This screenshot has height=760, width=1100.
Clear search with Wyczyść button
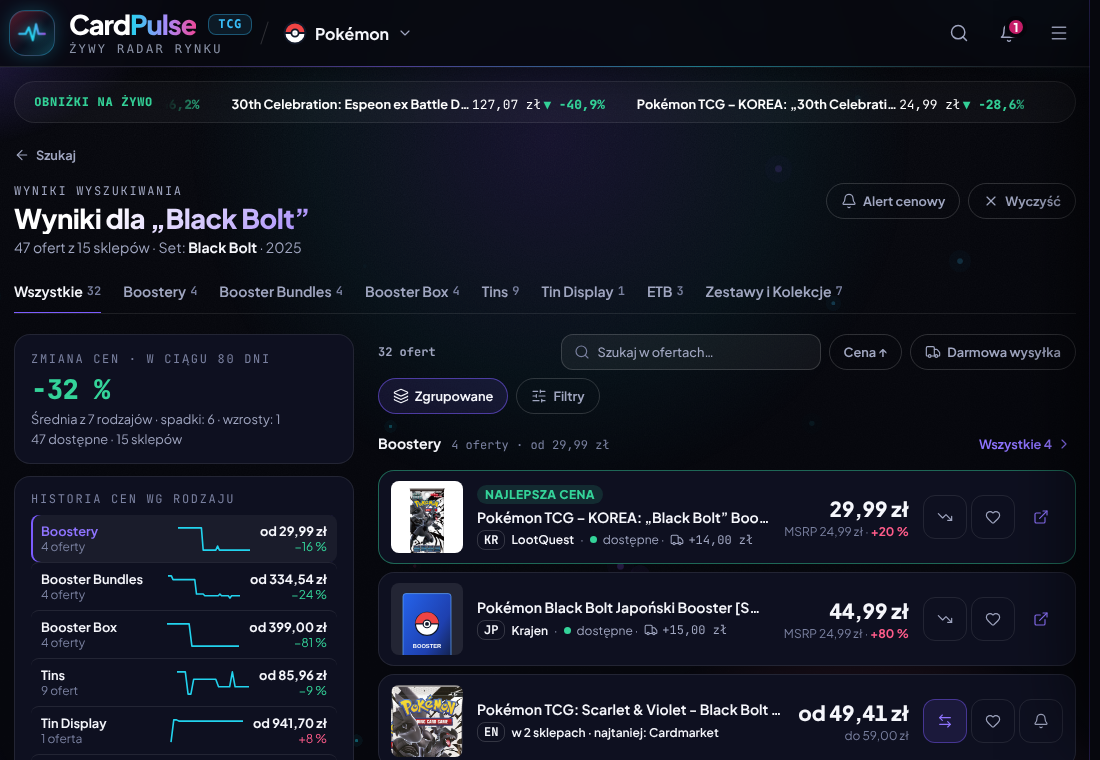(1021, 201)
